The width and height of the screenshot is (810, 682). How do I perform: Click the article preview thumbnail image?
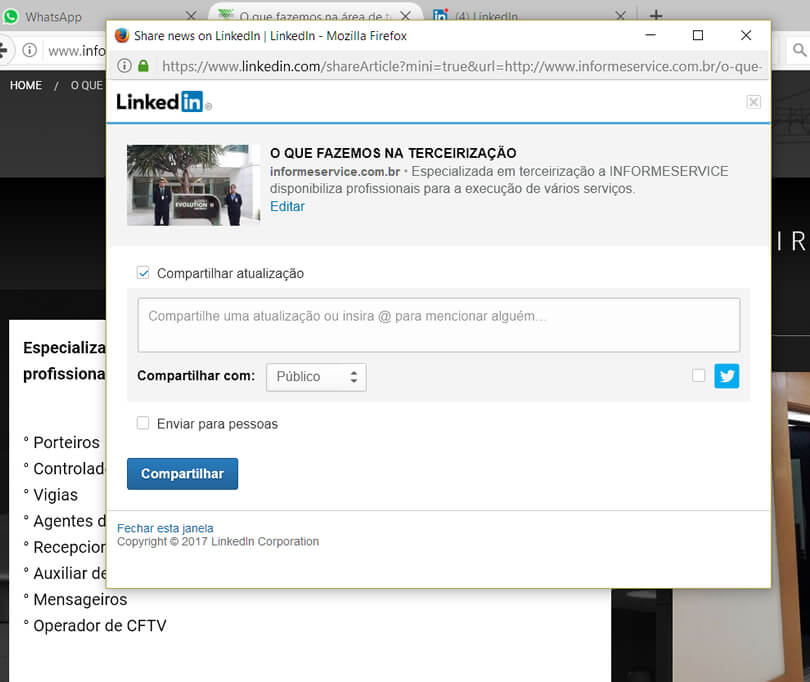click(x=194, y=185)
